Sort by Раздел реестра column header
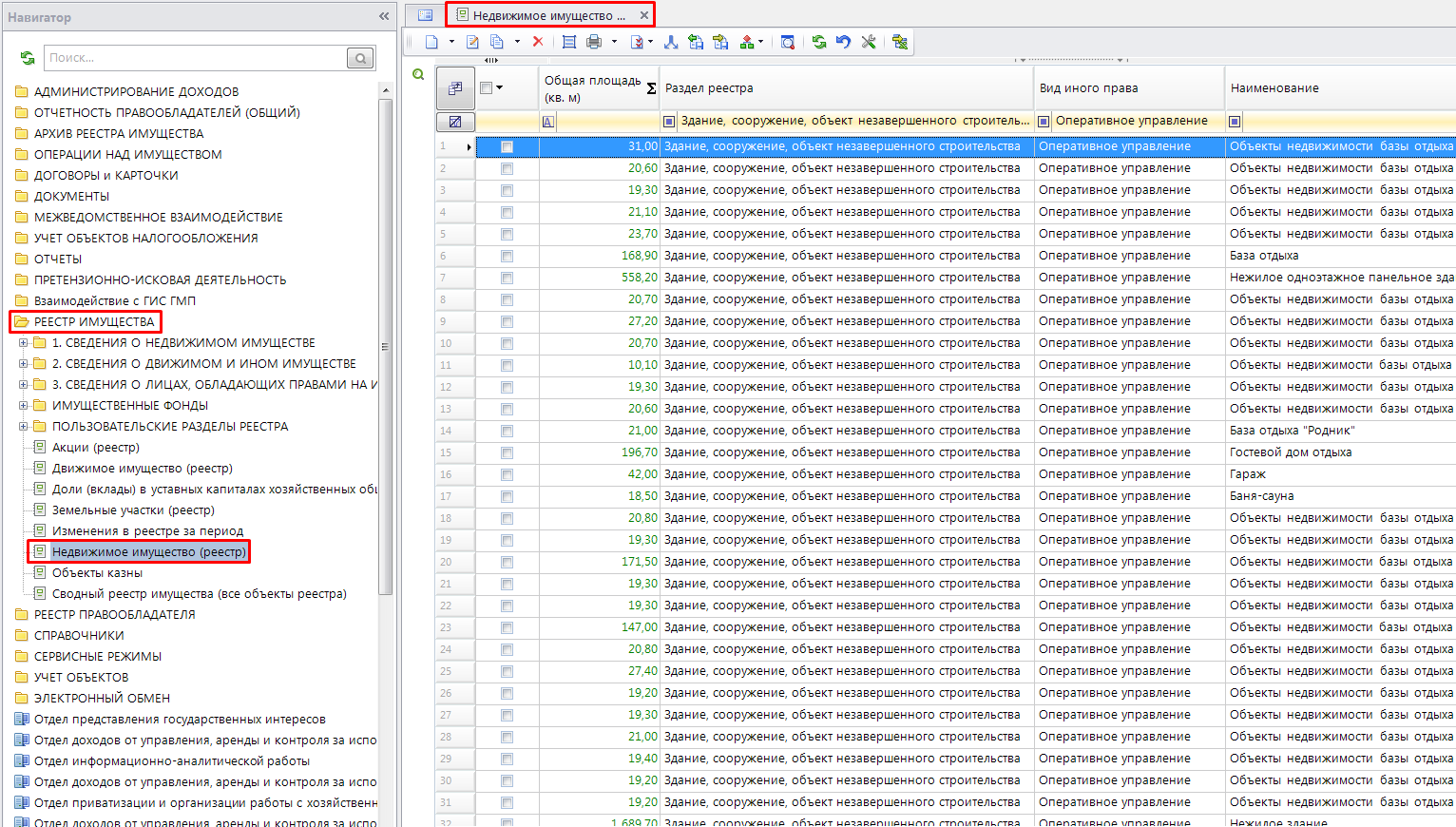Viewport: 1456px width, 827px height. click(846, 88)
